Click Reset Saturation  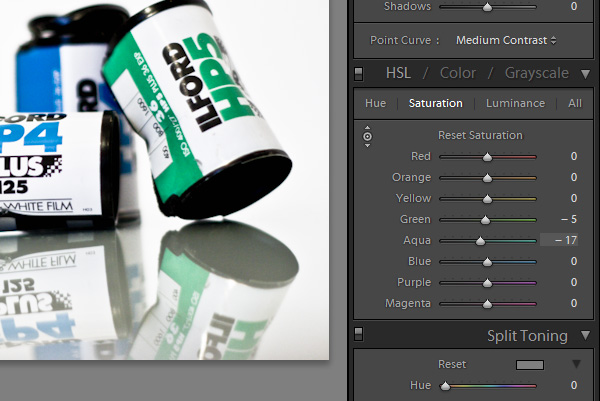click(480, 135)
